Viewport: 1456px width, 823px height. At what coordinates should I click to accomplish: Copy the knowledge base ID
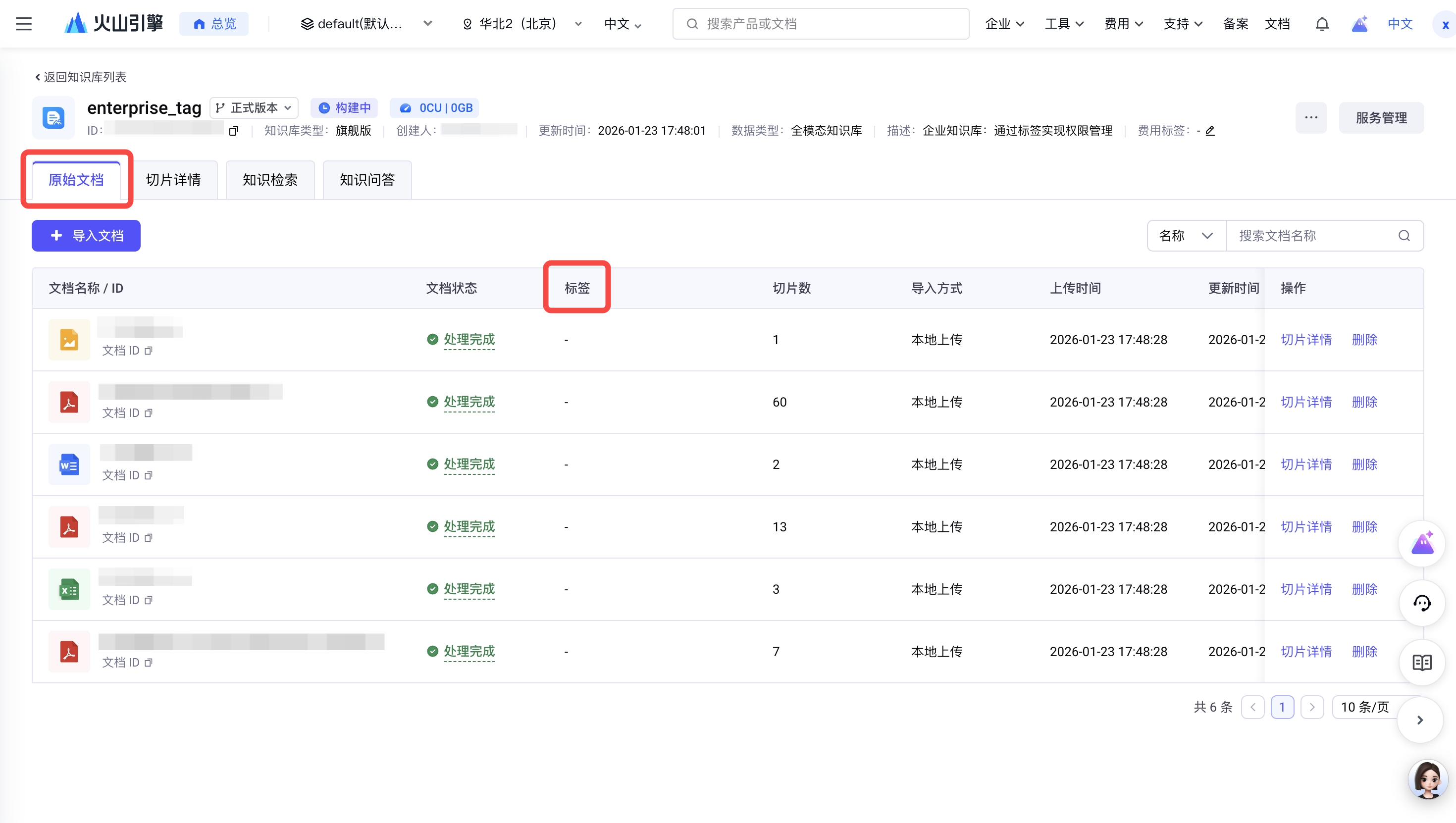[233, 131]
